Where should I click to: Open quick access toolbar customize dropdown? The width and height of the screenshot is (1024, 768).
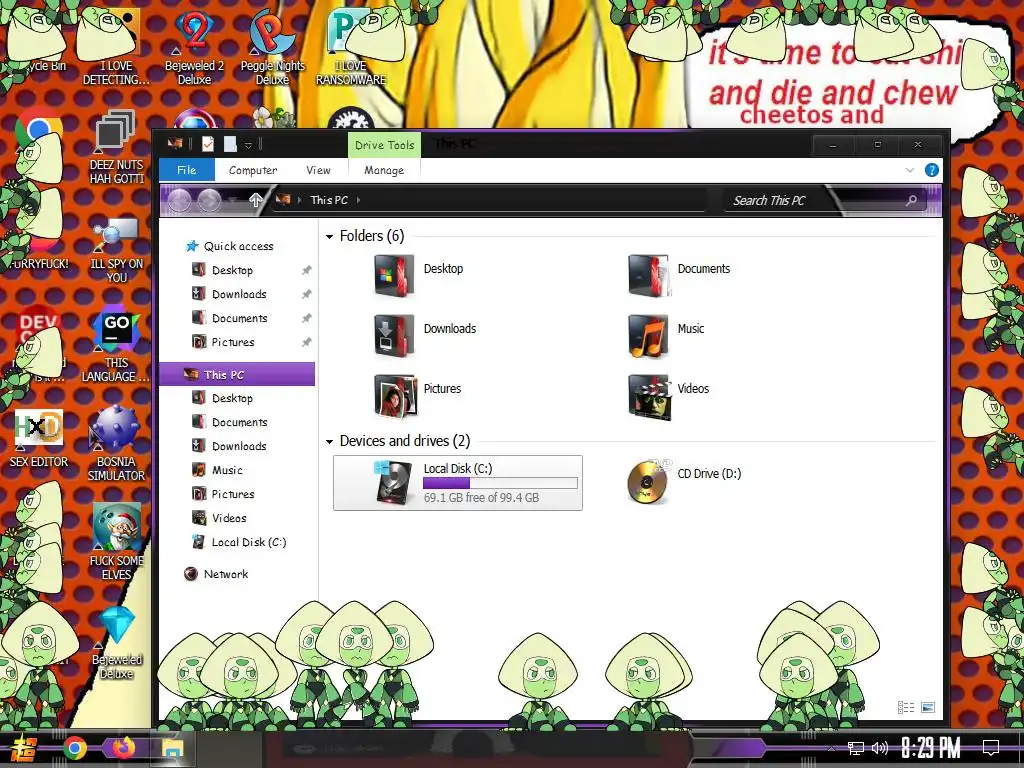coord(248,145)
